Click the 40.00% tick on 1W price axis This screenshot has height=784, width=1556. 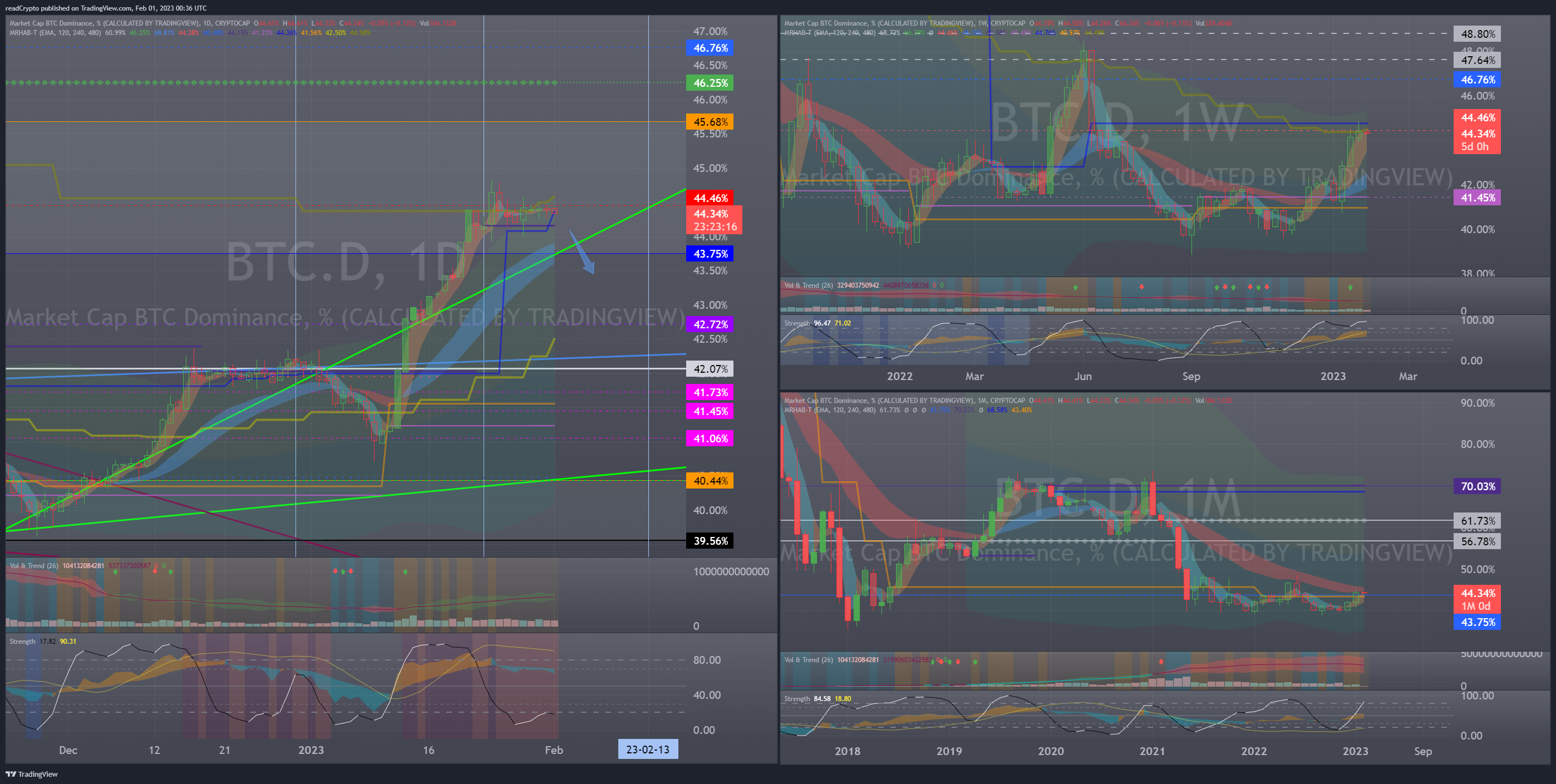[x=1478, y=229]
